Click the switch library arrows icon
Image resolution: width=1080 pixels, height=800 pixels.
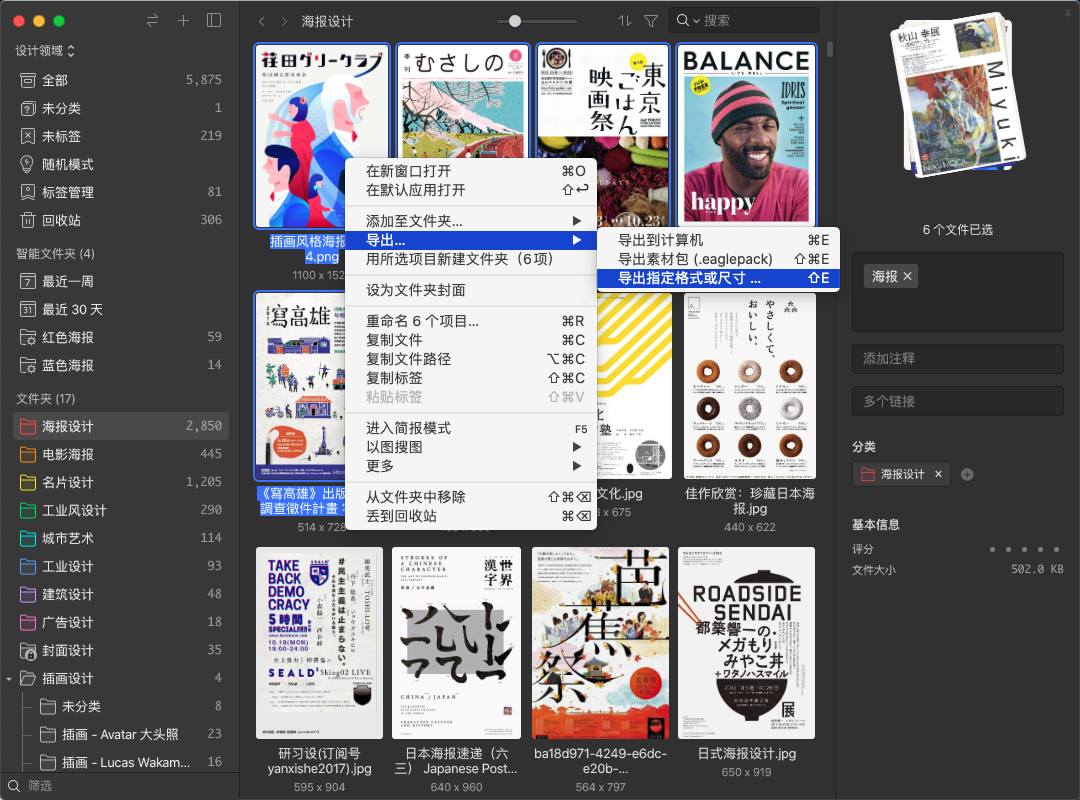(152, 21)
